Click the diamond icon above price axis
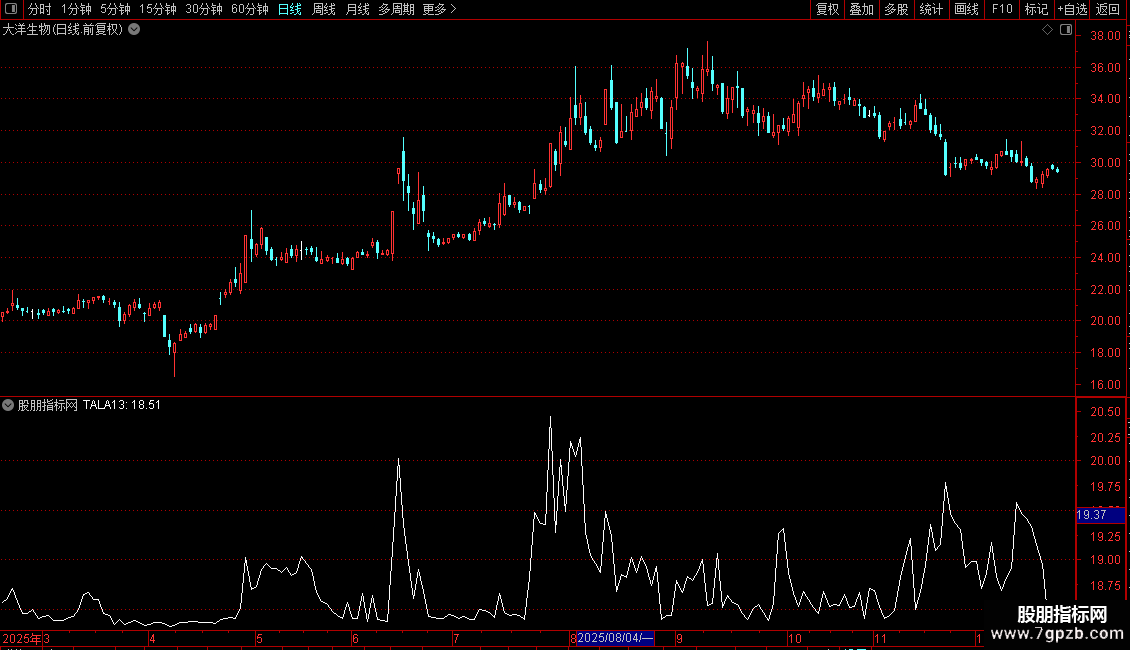The image size is (1130, 650). 1047,30
